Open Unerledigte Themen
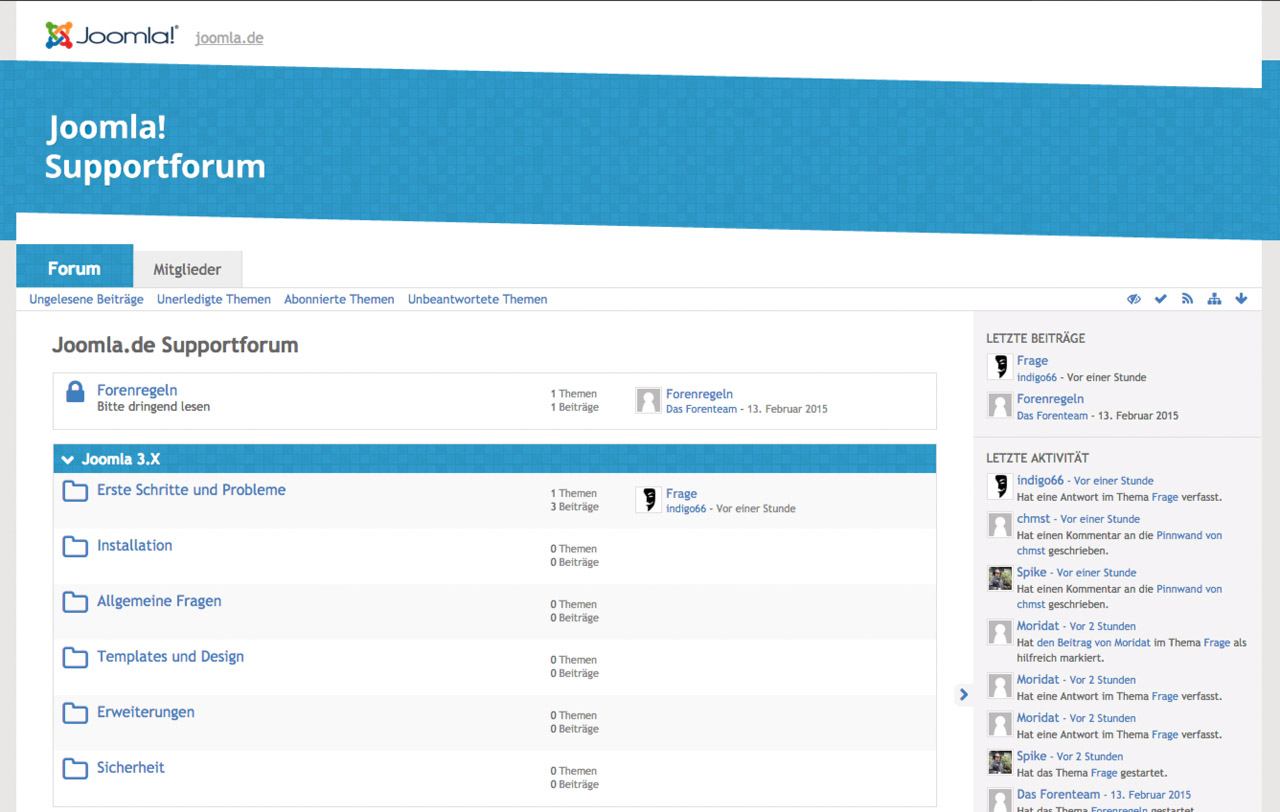This screenshot has height=812, width=1280. point(214,299)
